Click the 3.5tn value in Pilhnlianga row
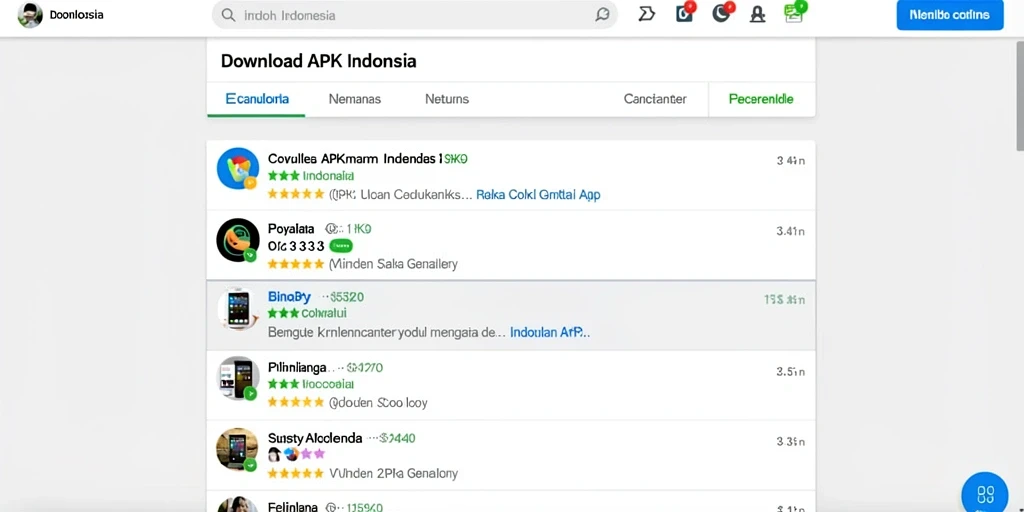The width and height of the screenshot is (1024, 512). click(790, 371)
